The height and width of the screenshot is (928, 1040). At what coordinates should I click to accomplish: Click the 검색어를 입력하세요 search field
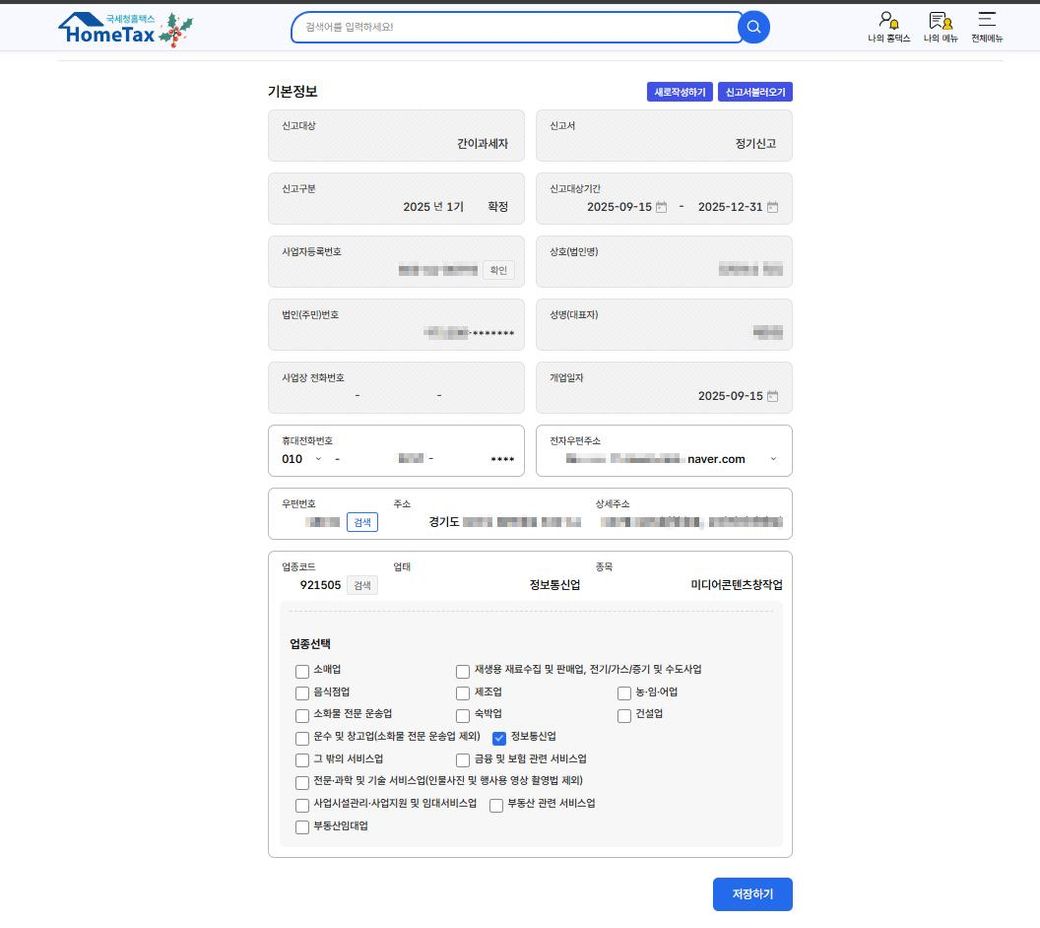(x=515, y=27)
